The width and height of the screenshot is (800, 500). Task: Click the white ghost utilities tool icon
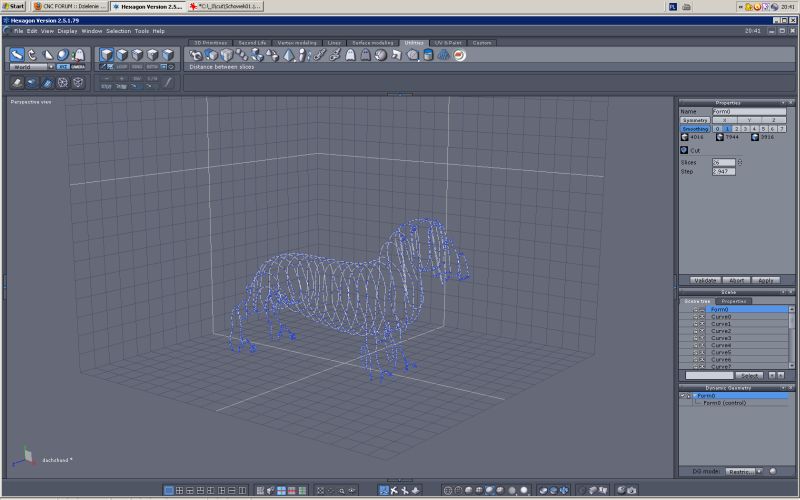coord(350,55)
